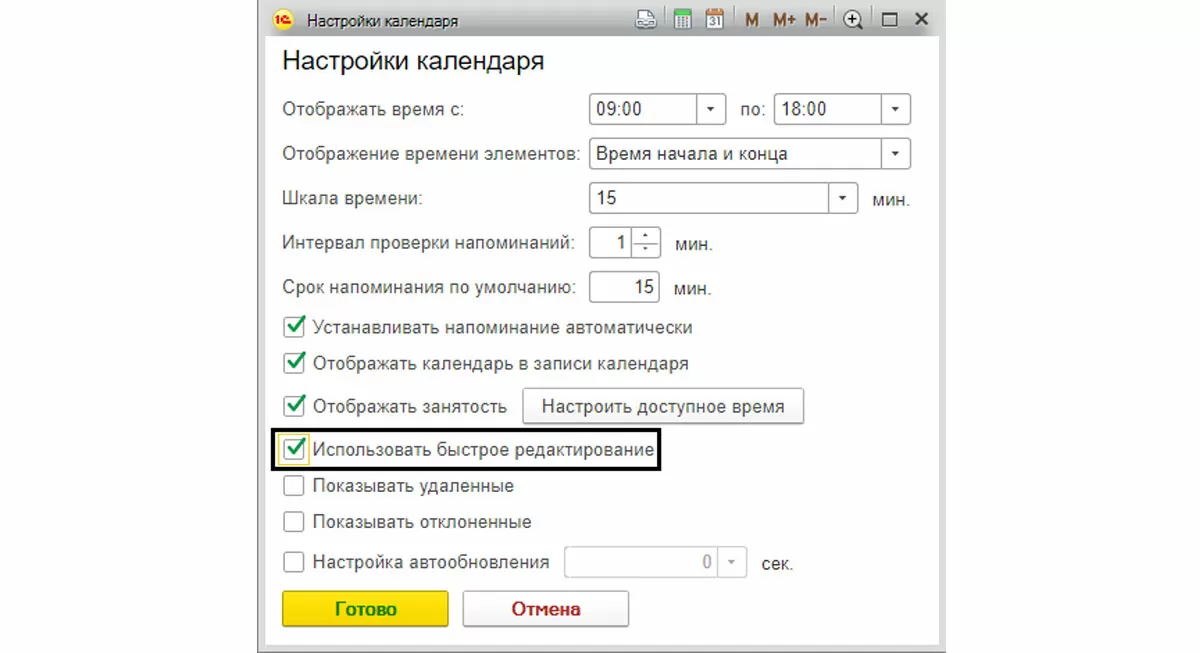Viewport: 1200px width, 653px height.
Task: Click the M- memory subtract button
Action: 815,20
